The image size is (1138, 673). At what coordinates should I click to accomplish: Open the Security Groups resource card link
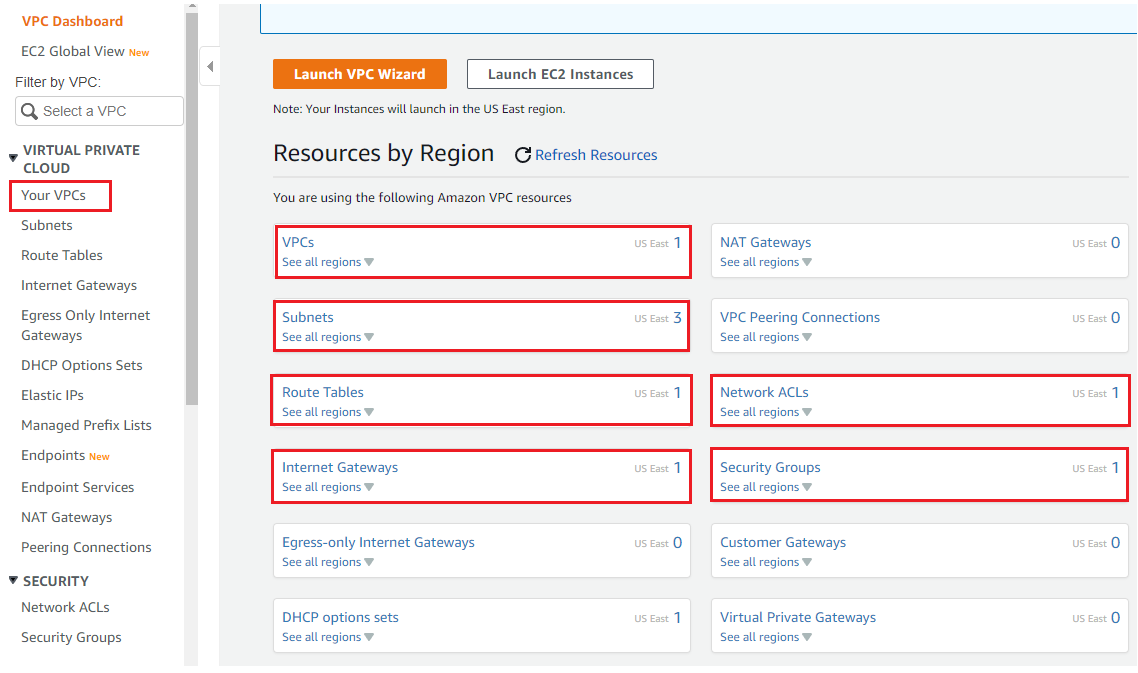click(x=770, y=468)
